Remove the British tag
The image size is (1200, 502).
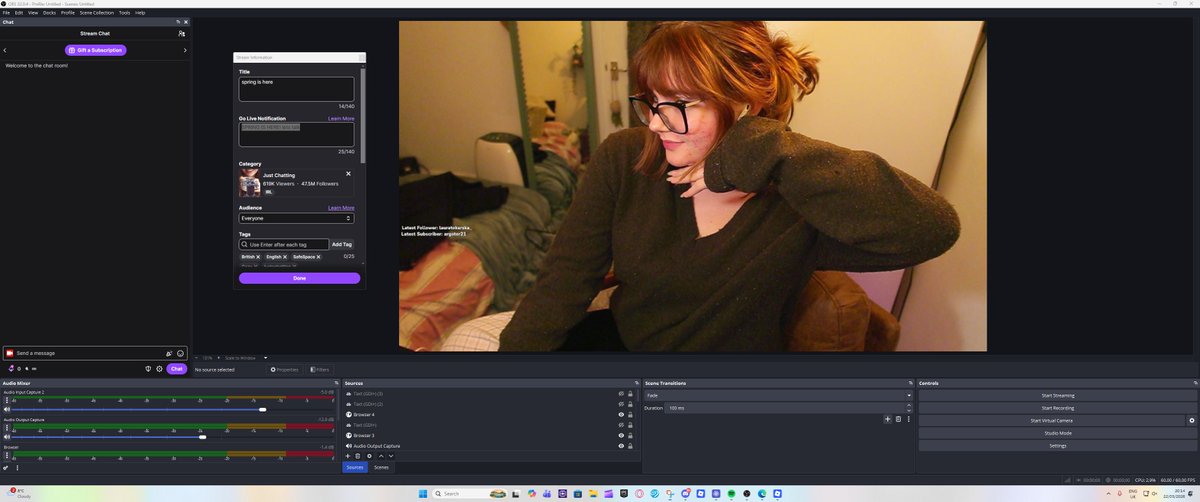click(x=258, y=257)
